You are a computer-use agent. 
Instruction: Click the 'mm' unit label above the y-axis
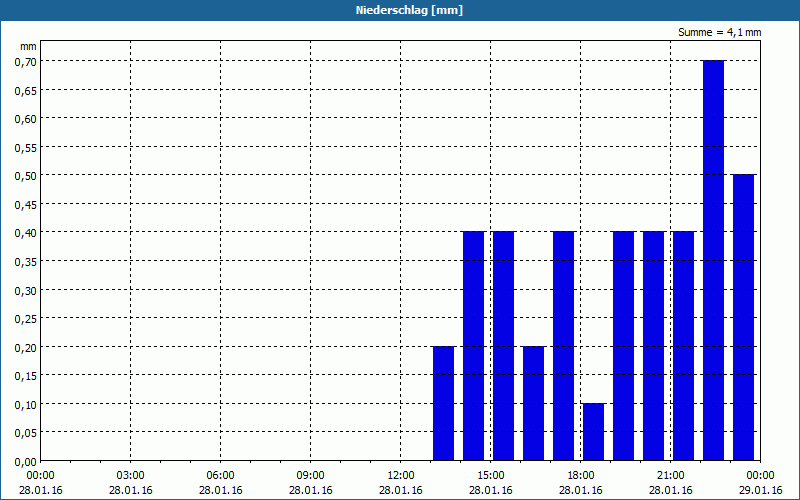coord(28,46)
